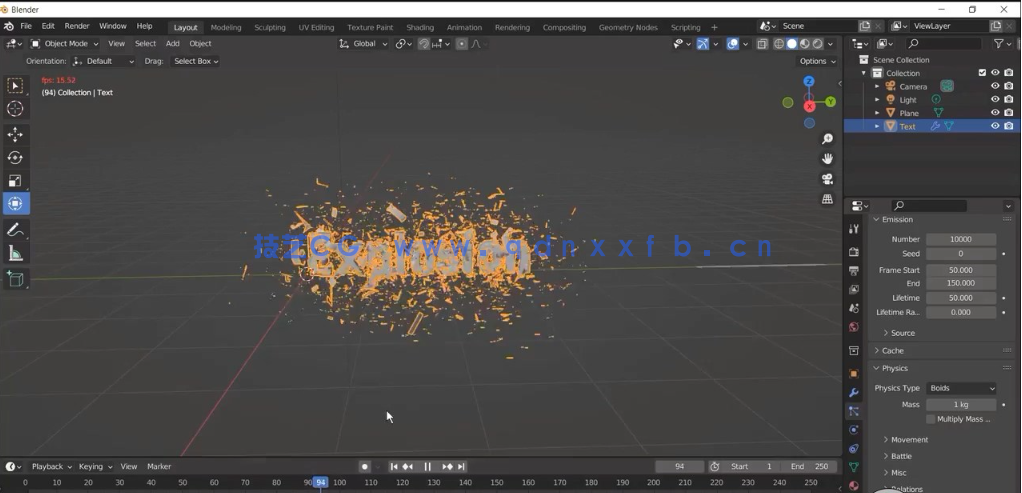Image resolution: width=1022 pixels, height=493 pixels.
Task: Switch to wireframe viewport shading
Action: 779,44
